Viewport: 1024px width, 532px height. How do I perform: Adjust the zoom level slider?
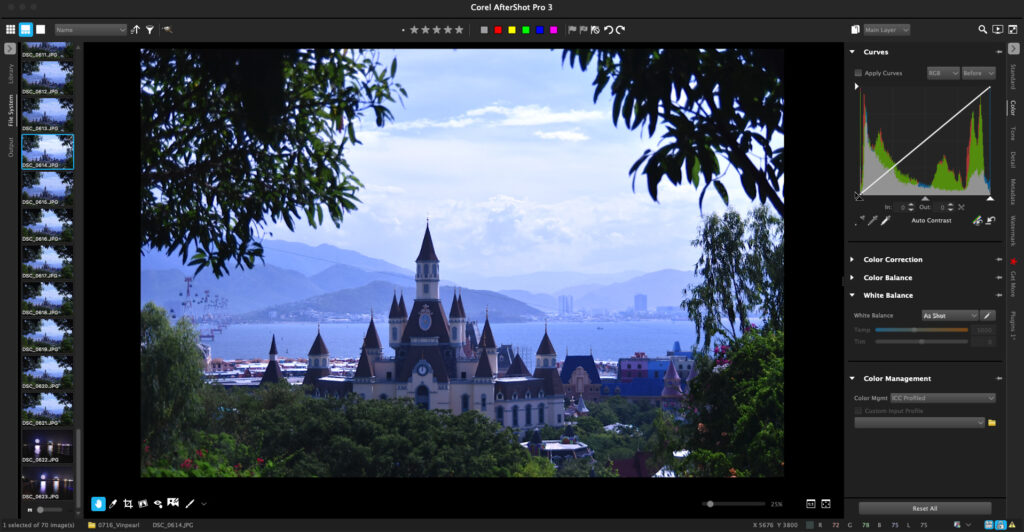tap(733, 504)
